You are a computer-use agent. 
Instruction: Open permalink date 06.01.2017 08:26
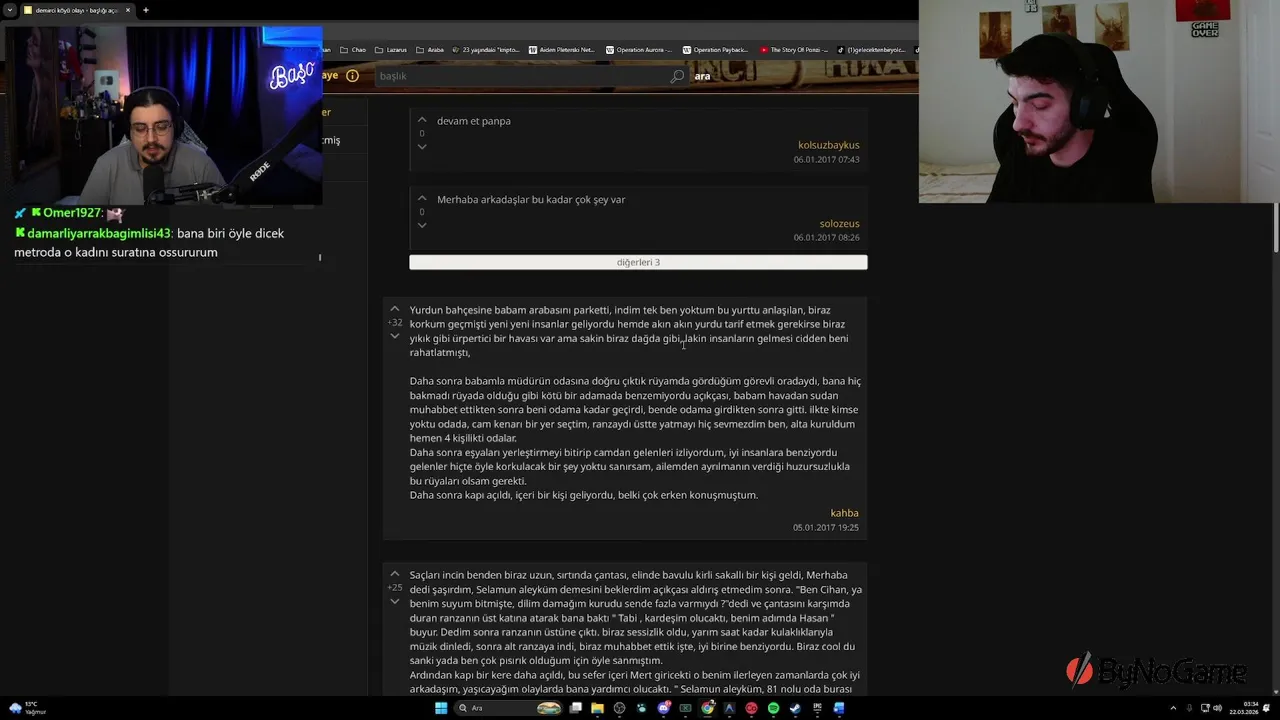tap(826, 237)
